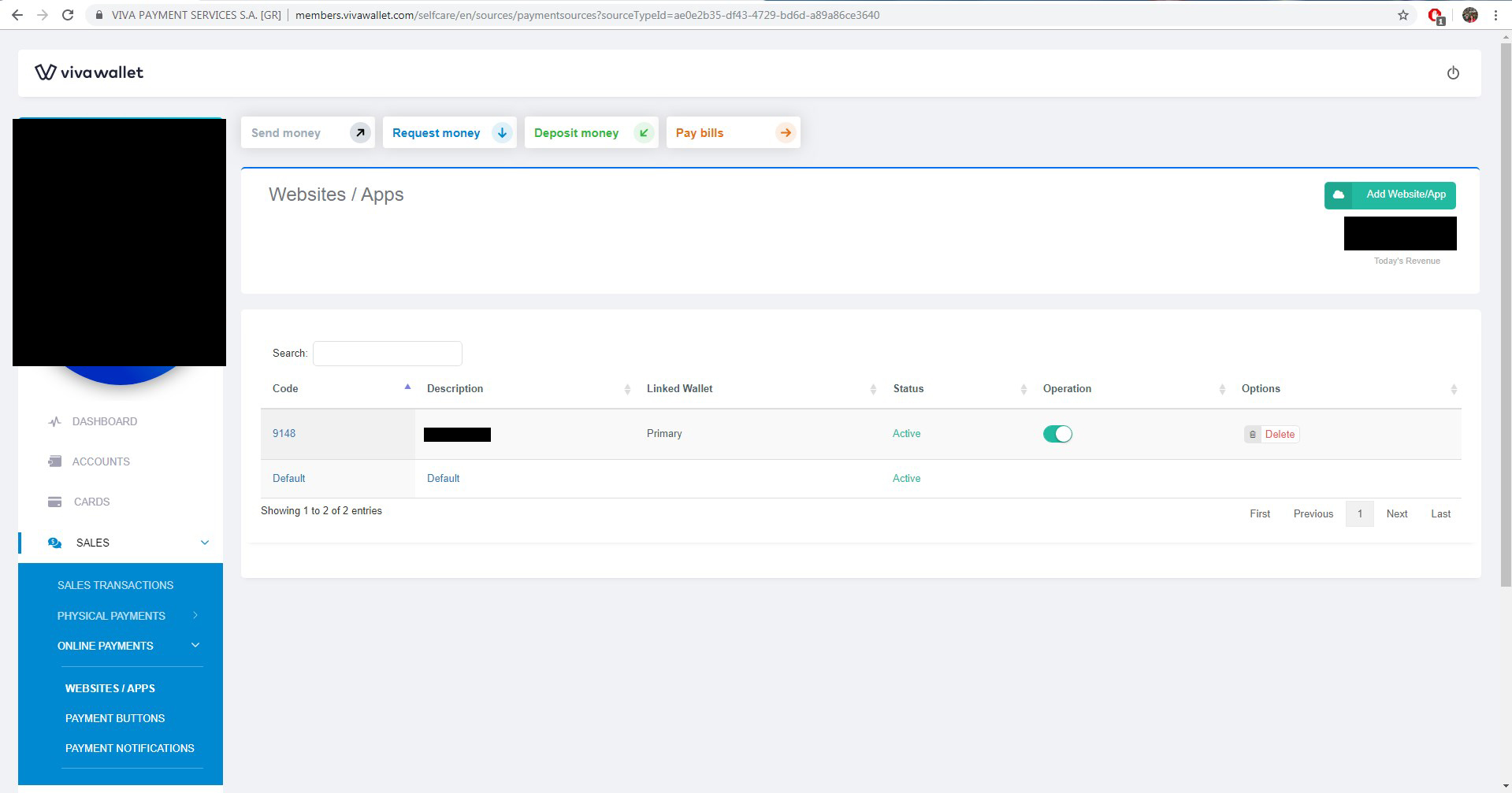Click the Pay bills orange arrow icon
This screenshot has width=1512, height=793.
click(785, 132)
